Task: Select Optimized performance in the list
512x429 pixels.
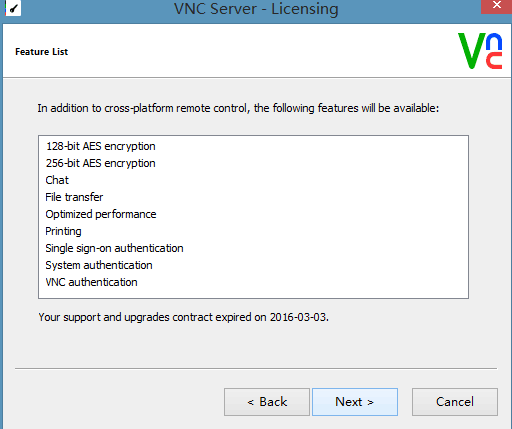Action: [x=101, y=214]
